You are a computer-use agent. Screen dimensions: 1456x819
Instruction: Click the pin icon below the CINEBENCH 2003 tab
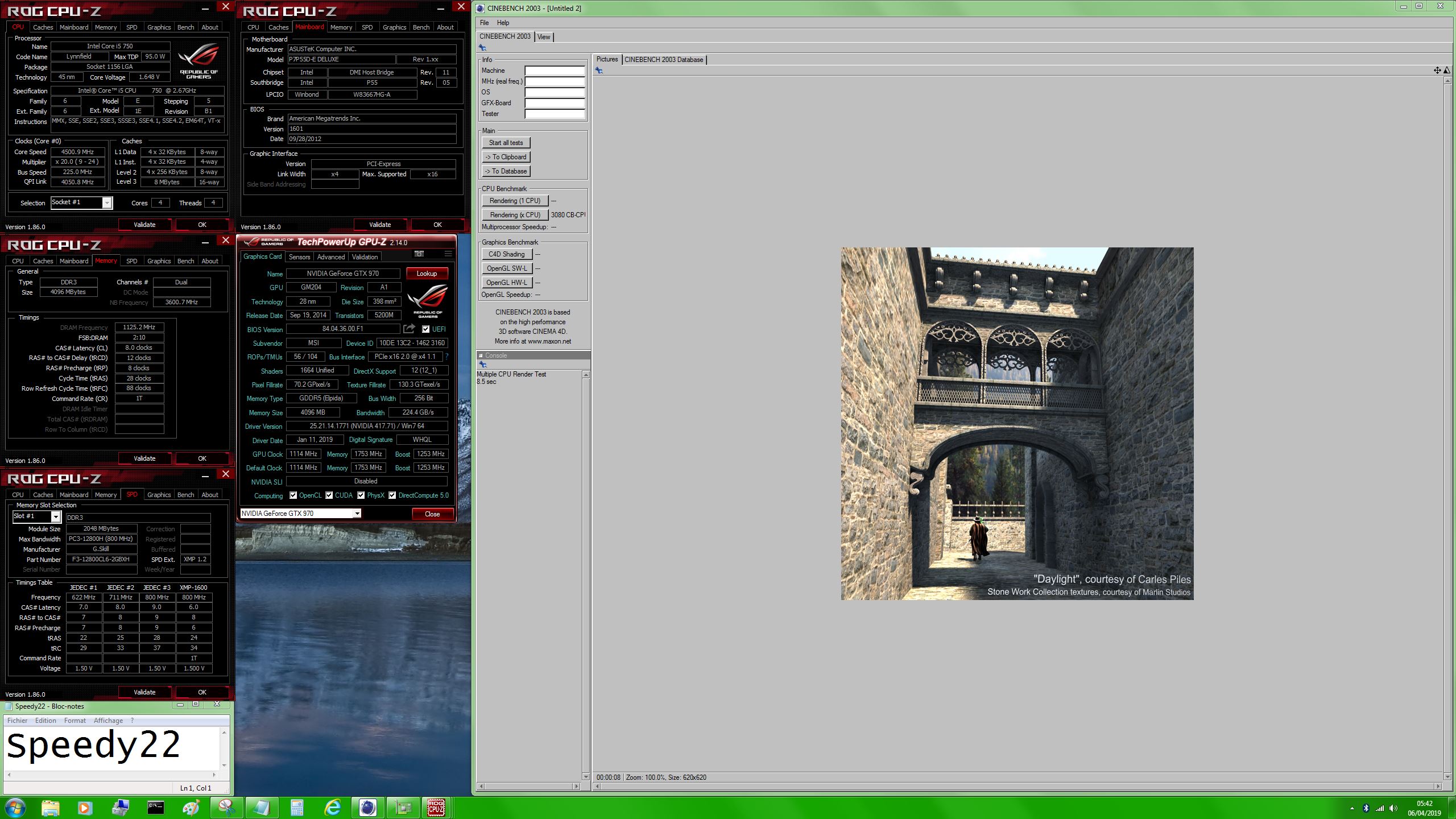(482, 48)
